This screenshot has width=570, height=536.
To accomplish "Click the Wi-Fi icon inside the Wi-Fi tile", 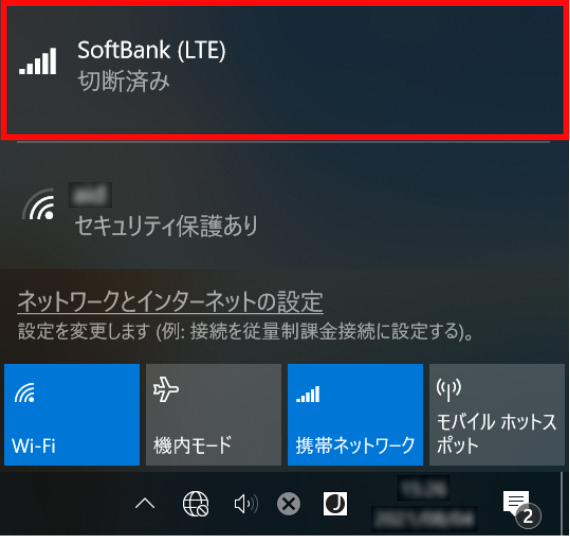I will pyautogui.click(x=25, y=393).
